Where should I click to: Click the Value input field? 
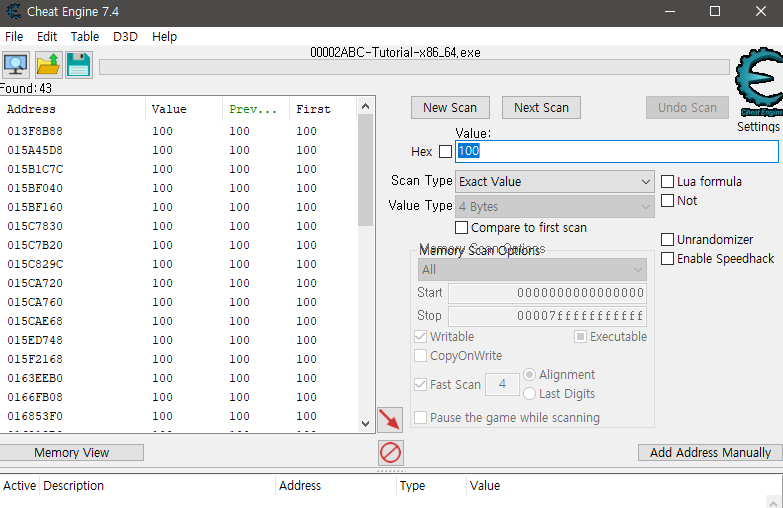pyautogui.click(x=617, y=151)
